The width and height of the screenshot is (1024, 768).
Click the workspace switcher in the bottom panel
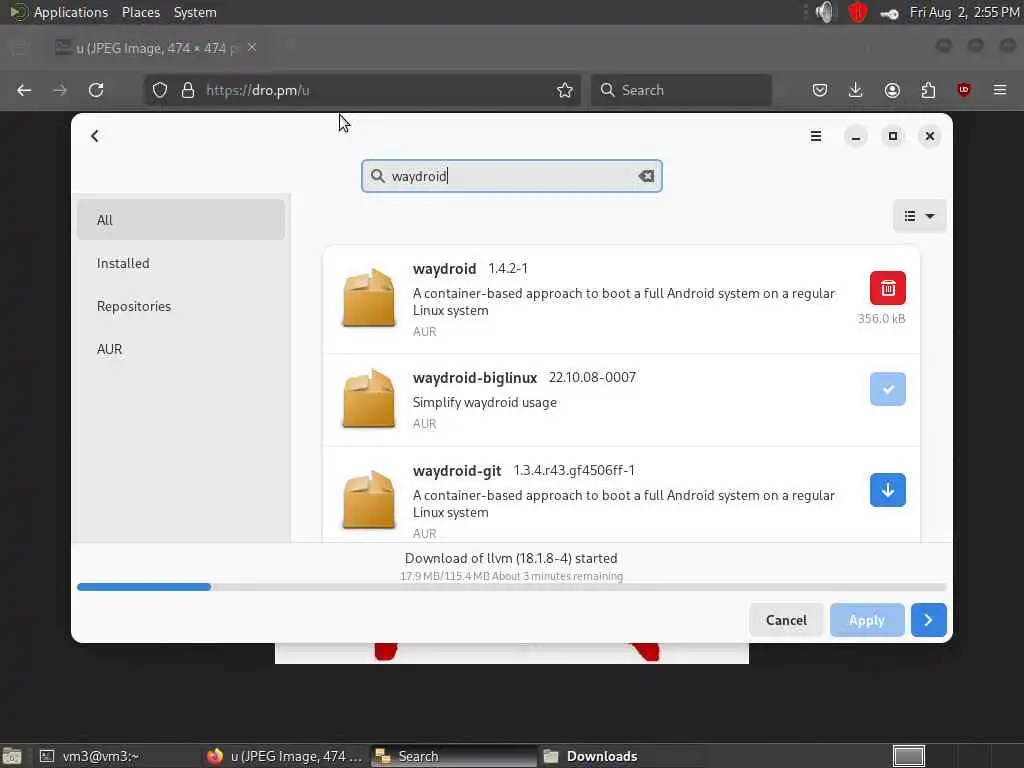pyautogui.click(x=908, y=756)
